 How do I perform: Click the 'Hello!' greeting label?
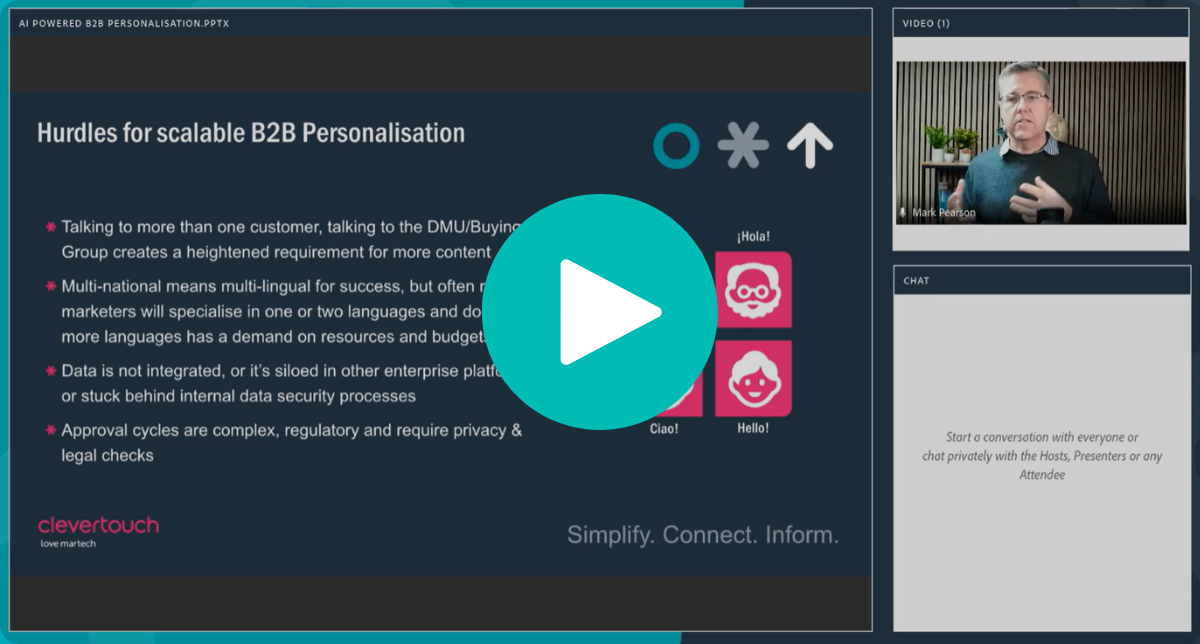coord(753,428)
